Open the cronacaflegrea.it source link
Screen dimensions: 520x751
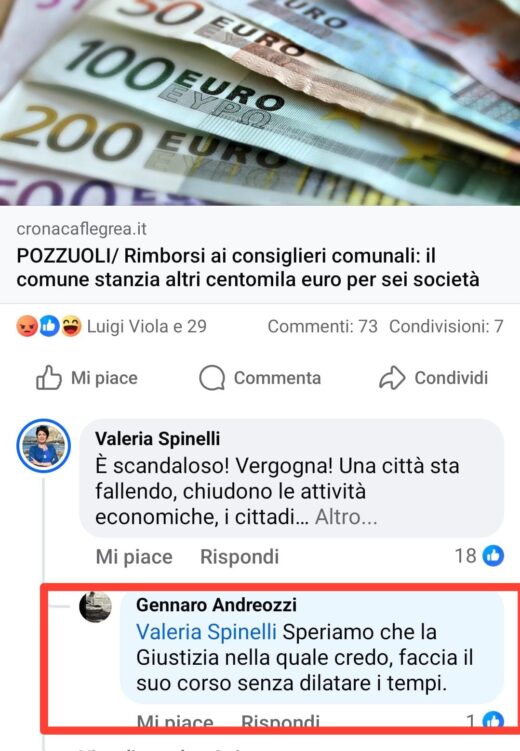click(x=81, y=229)
